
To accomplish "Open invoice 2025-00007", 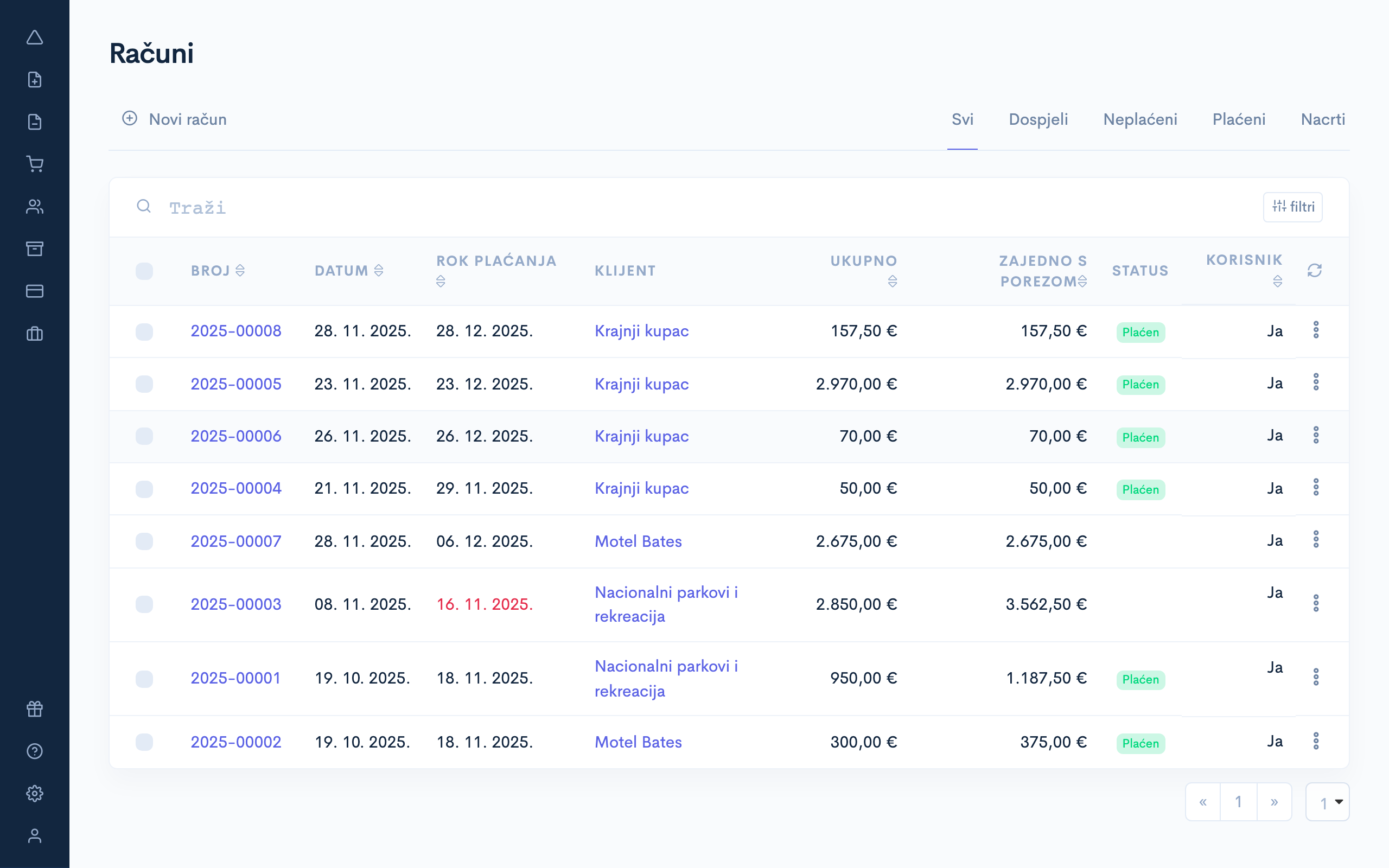I will click(236, 540).
